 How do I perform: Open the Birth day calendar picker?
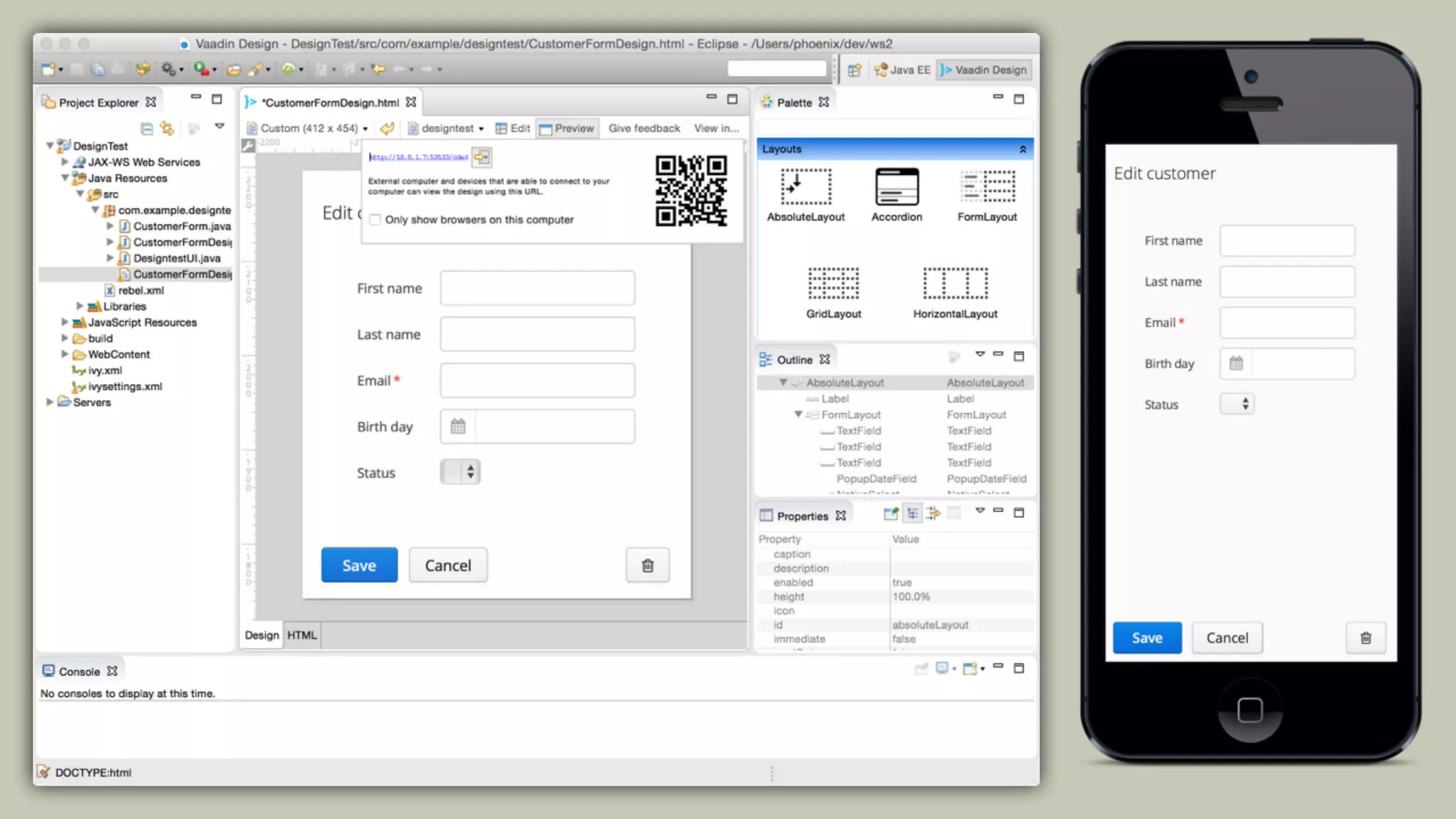coord(458,427)
